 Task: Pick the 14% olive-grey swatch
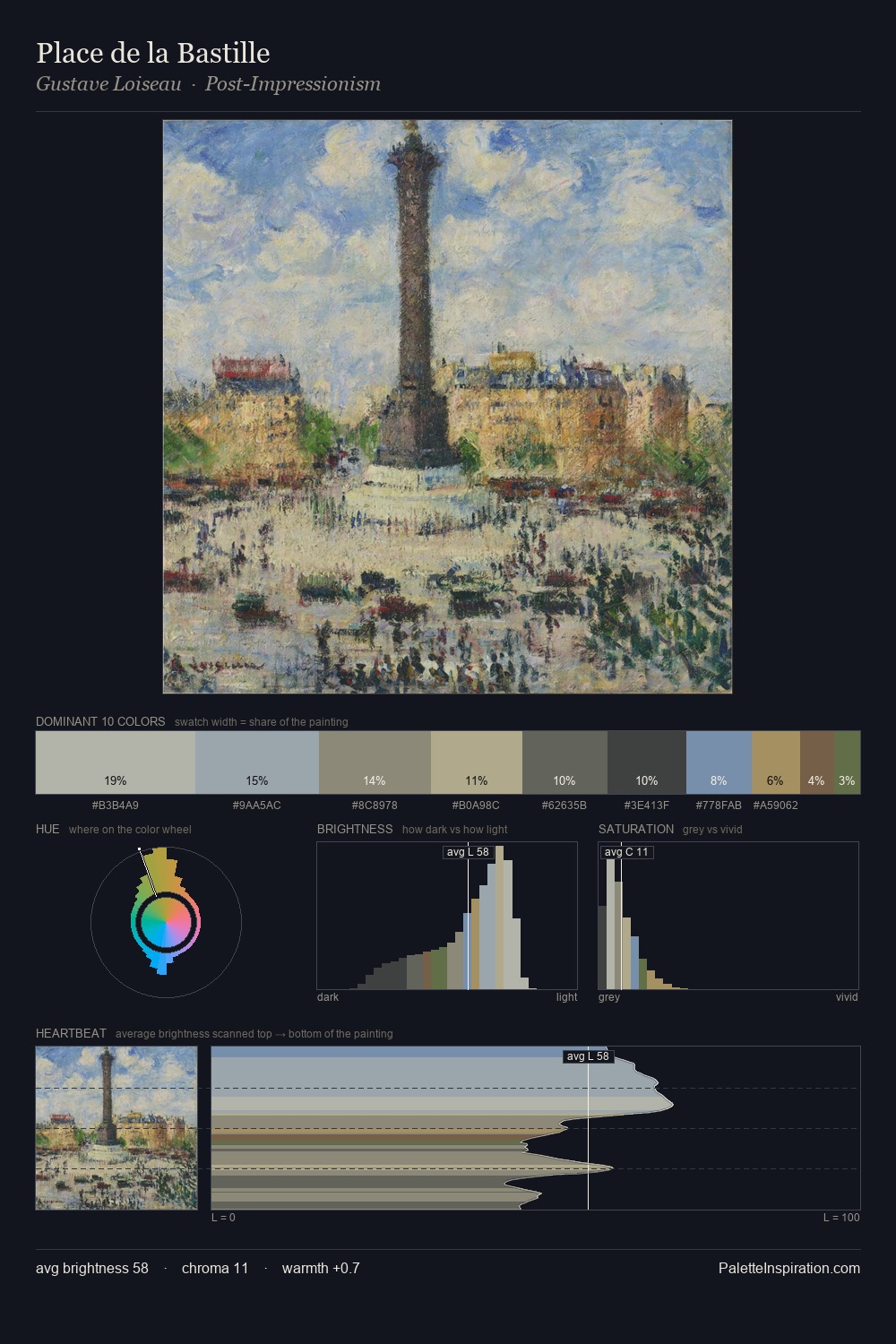coord(375,762)
